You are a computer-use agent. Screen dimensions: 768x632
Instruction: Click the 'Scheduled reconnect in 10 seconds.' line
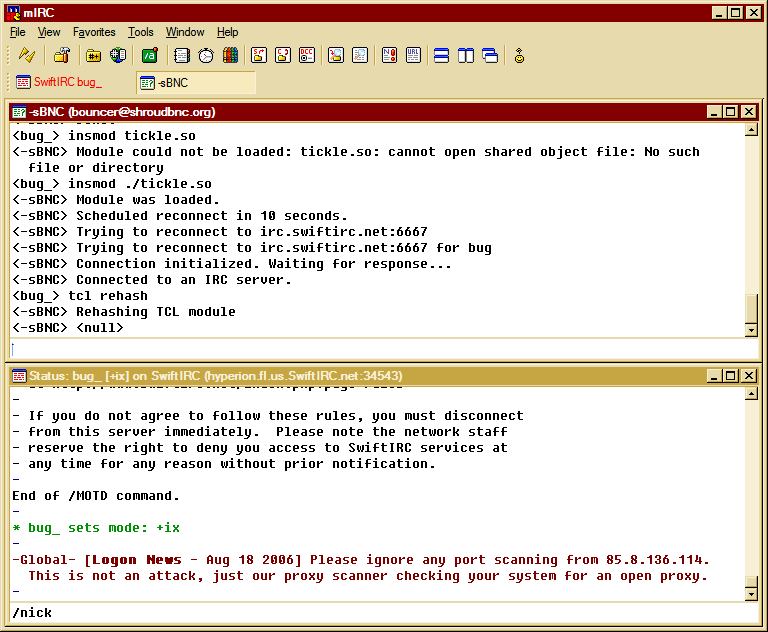pos(180,216)
